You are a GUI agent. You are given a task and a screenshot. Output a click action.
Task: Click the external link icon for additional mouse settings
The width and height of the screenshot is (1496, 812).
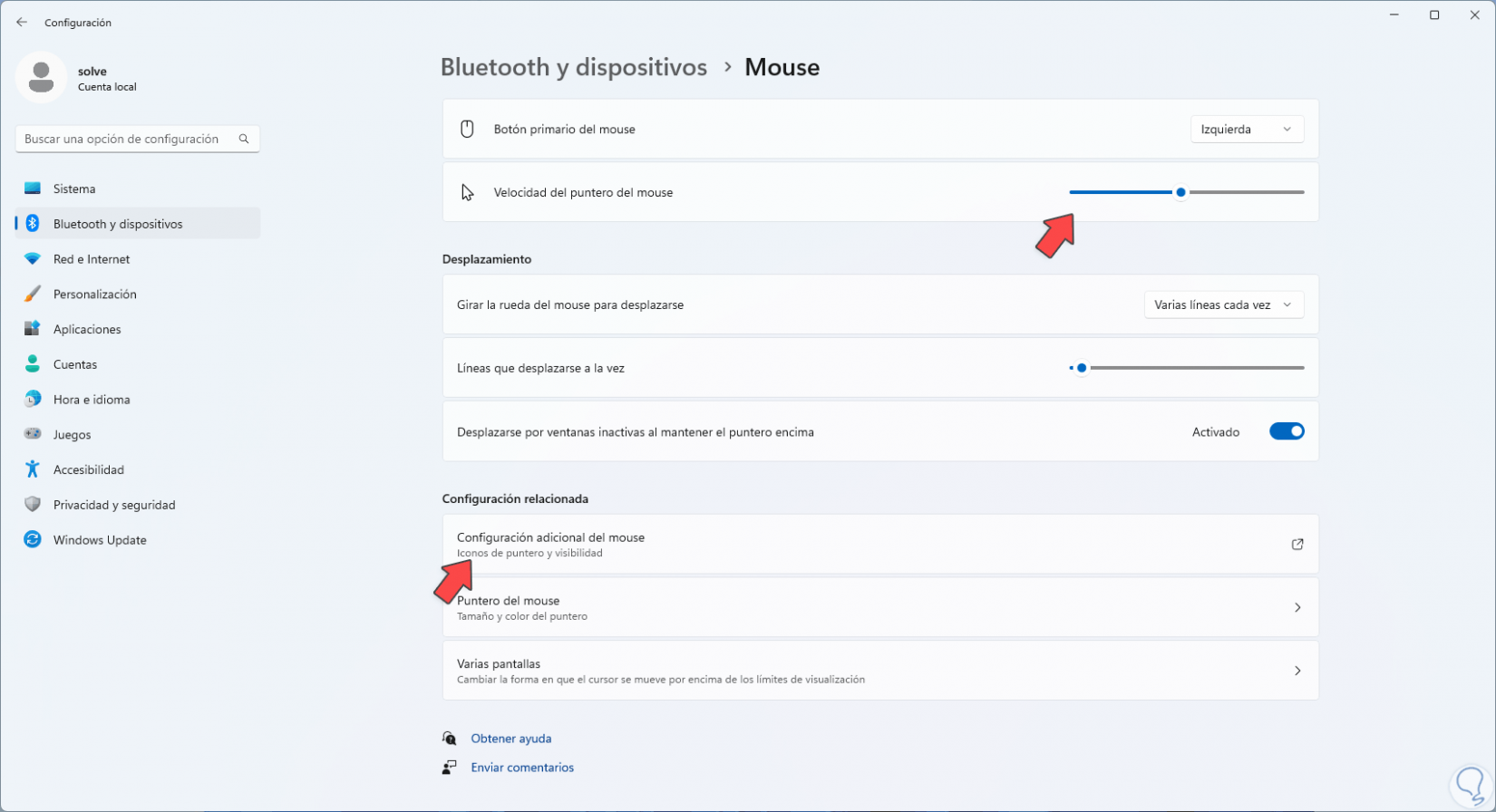tap(1297, 545)
